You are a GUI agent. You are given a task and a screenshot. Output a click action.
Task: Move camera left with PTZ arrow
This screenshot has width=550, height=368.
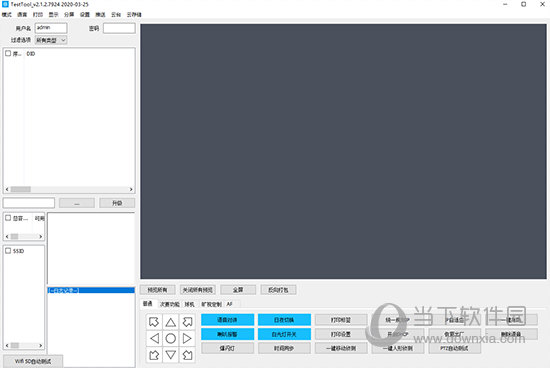pyautogui.click(x=154, y=339)
